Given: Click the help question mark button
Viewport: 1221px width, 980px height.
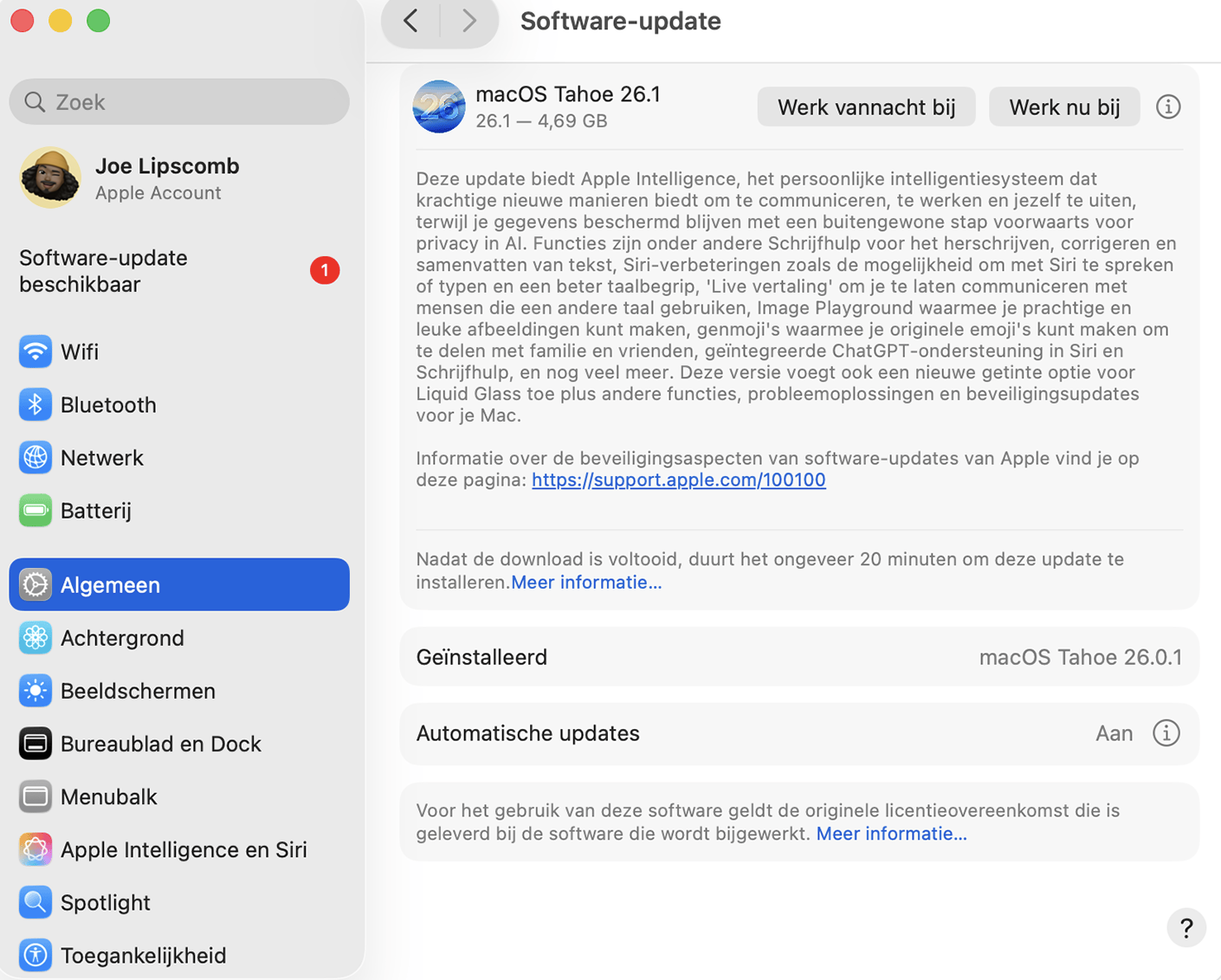Looking at the screenshot, I should coord(1186,927).
